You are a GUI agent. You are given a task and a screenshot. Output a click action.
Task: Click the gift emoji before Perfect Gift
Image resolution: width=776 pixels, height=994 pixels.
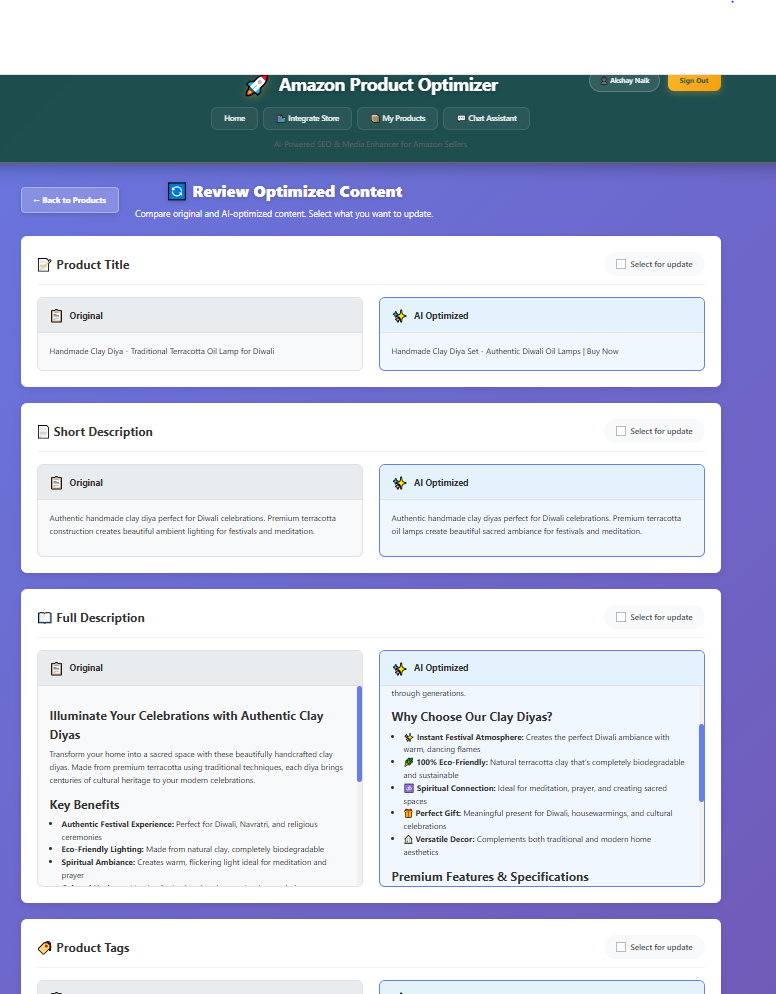(408, 813)
